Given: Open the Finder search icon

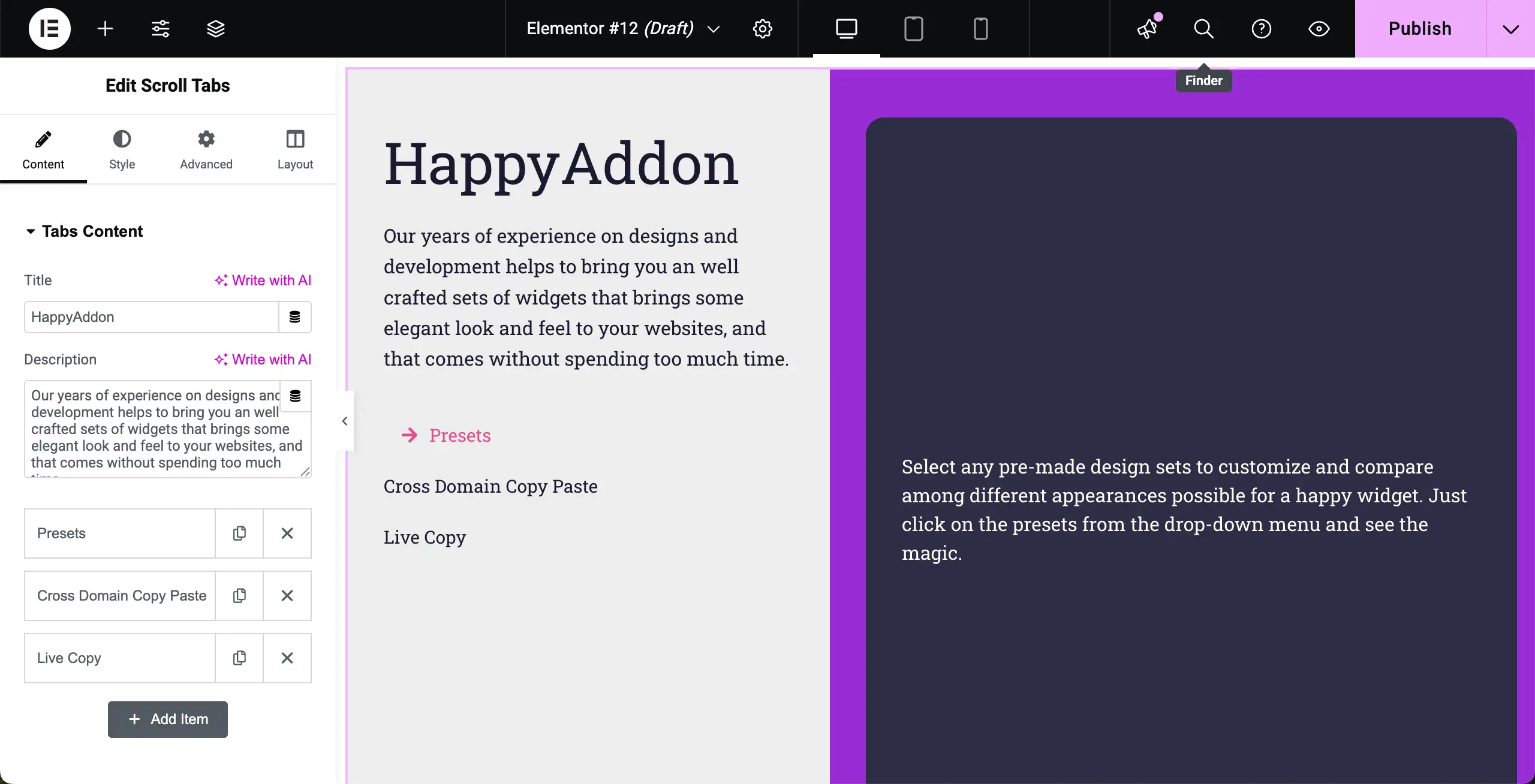Looking at the screenshot, I should [x=1203, y=29].
